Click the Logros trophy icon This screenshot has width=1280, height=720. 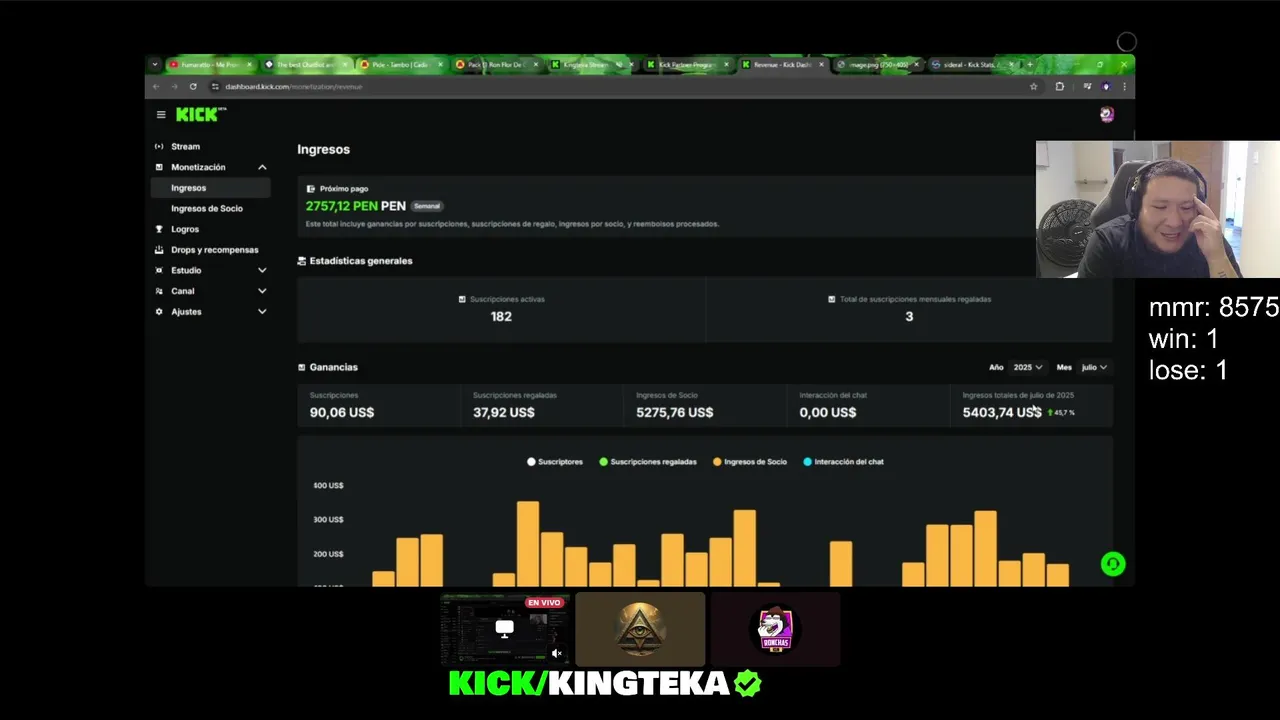click(x=159, y=229)
